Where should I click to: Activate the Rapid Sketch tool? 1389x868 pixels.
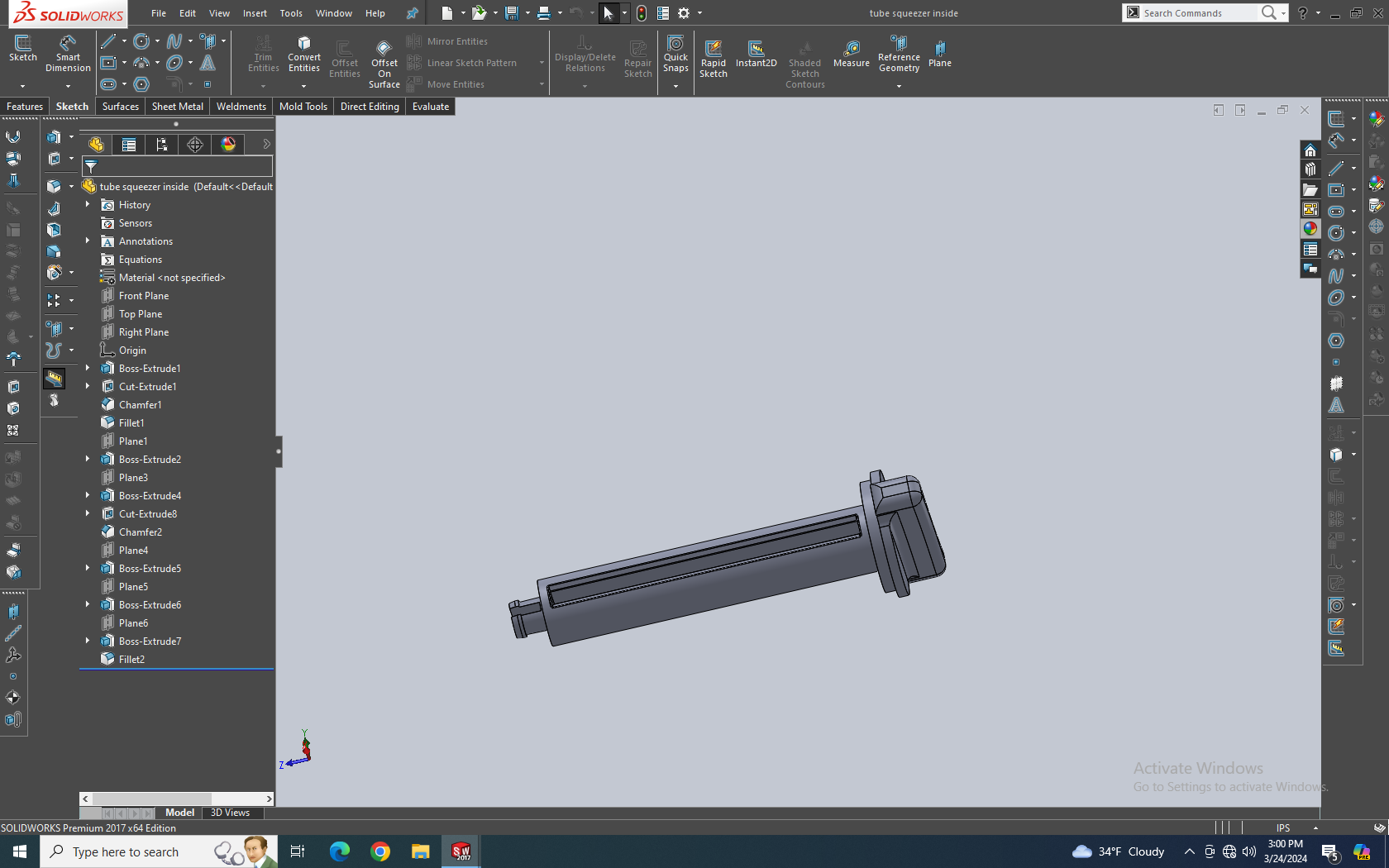[714, 59]
